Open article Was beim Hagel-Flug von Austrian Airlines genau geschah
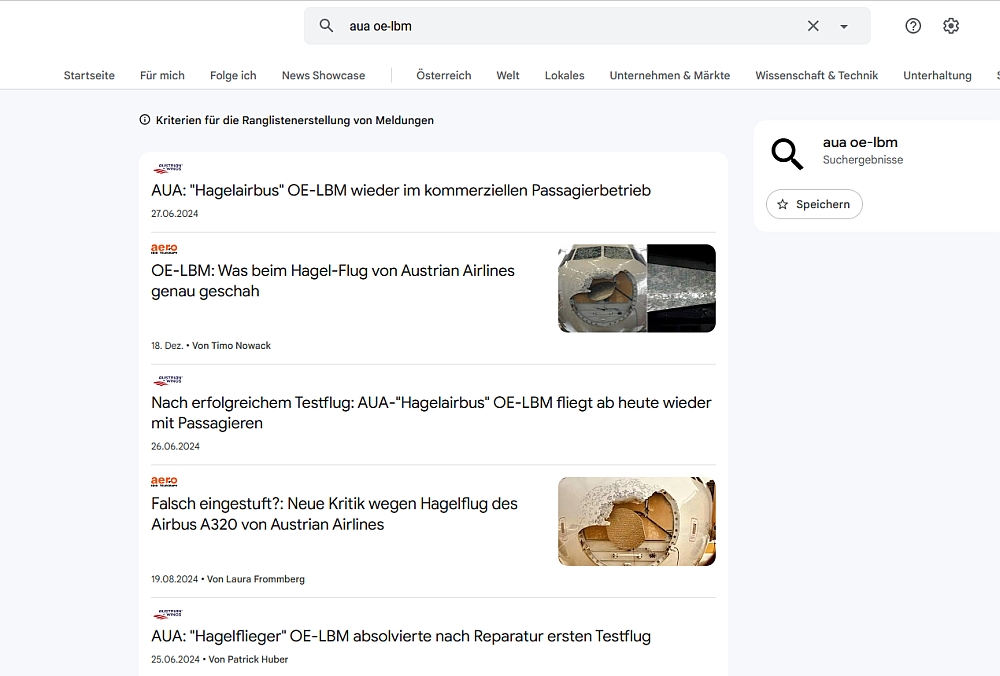 333,281
